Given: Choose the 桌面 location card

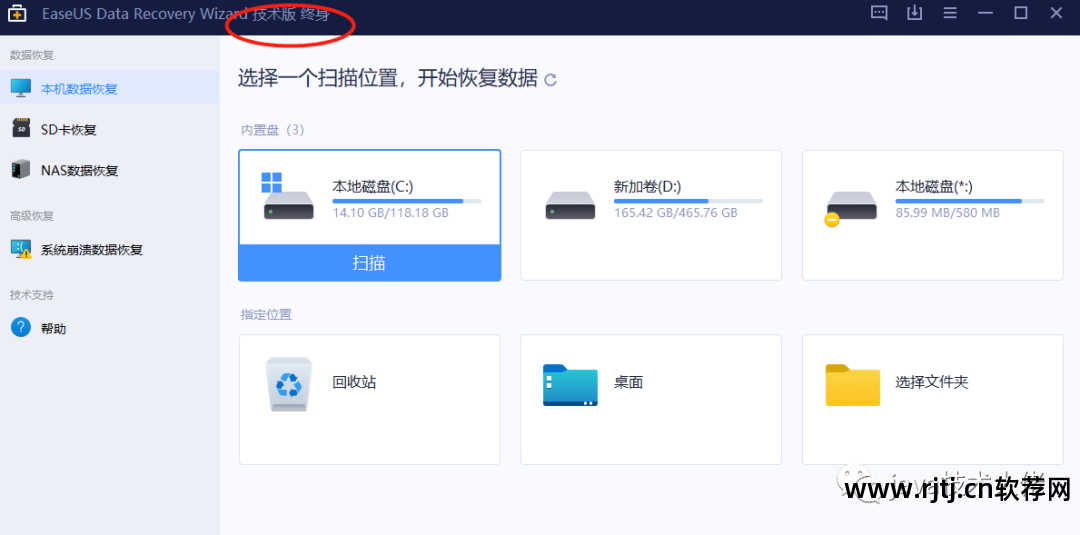Looking at the screenshot, I should point(651,399).
